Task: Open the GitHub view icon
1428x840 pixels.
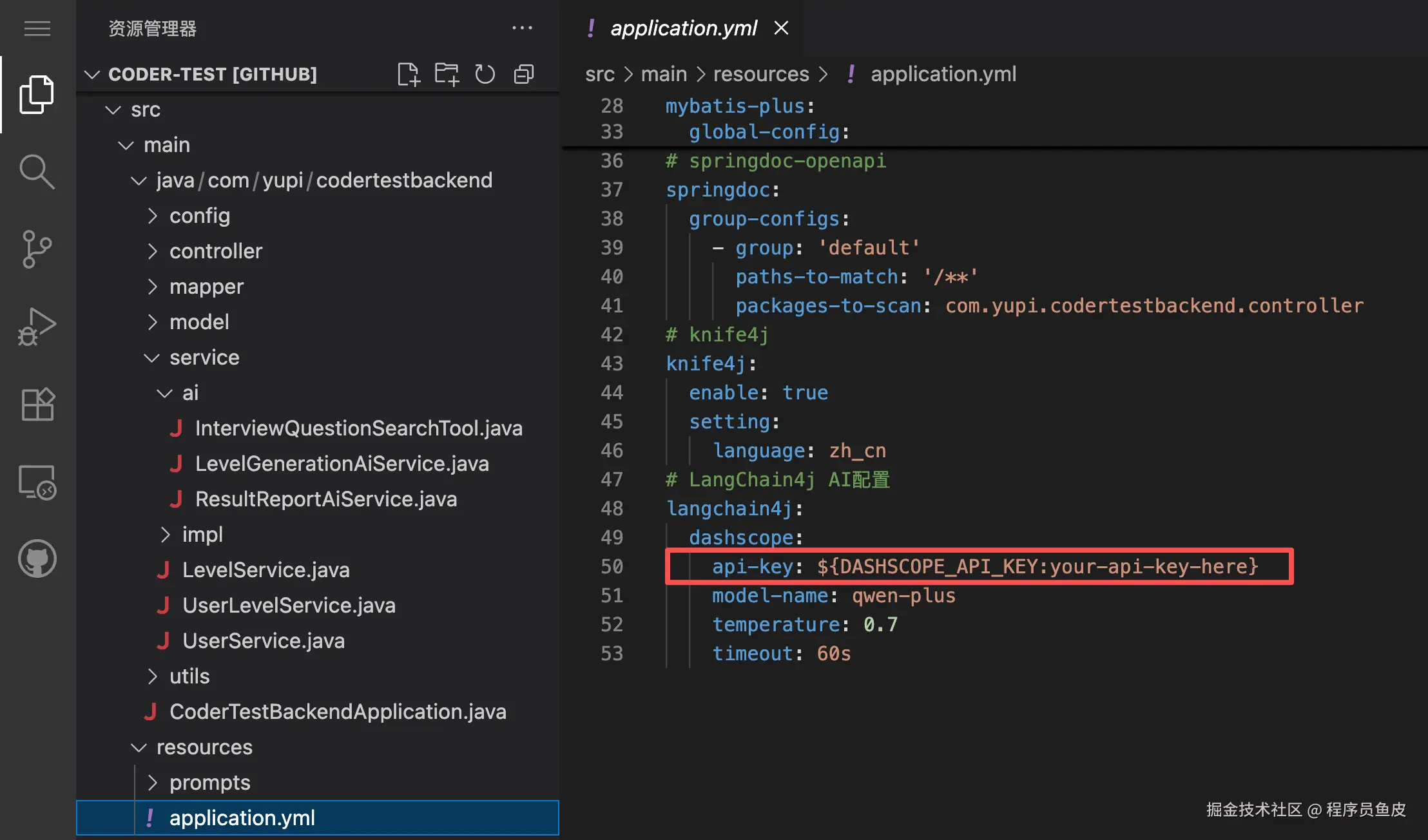Action: point(37,558)
